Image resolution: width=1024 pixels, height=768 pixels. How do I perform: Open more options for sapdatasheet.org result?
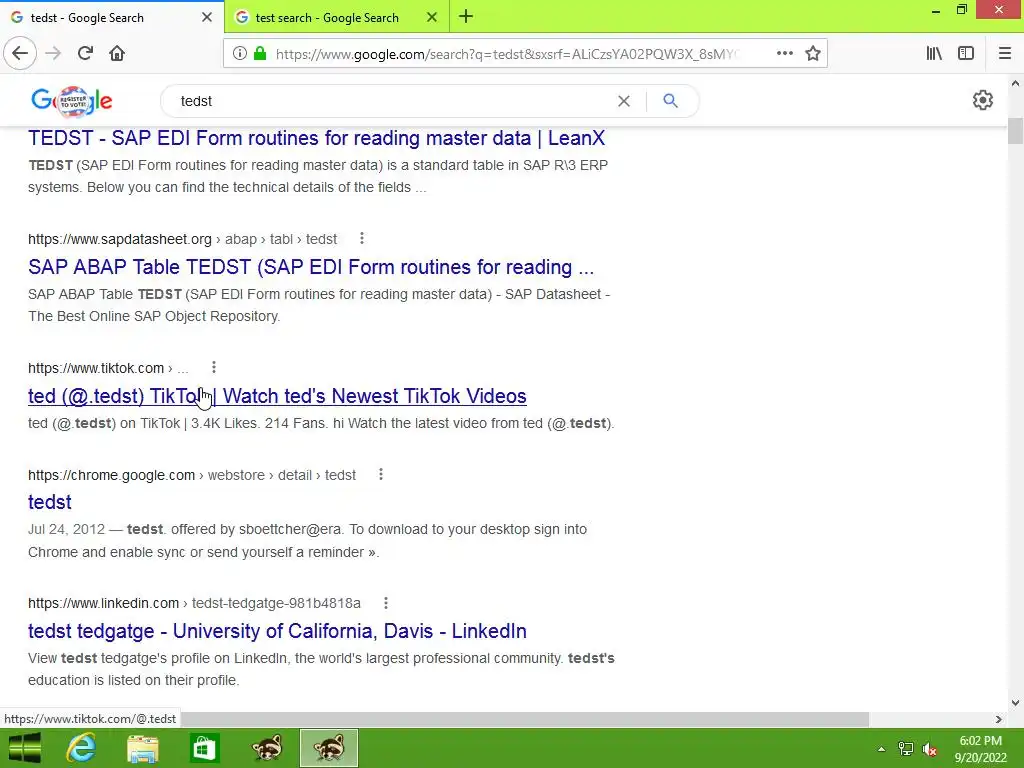(362, 238)
